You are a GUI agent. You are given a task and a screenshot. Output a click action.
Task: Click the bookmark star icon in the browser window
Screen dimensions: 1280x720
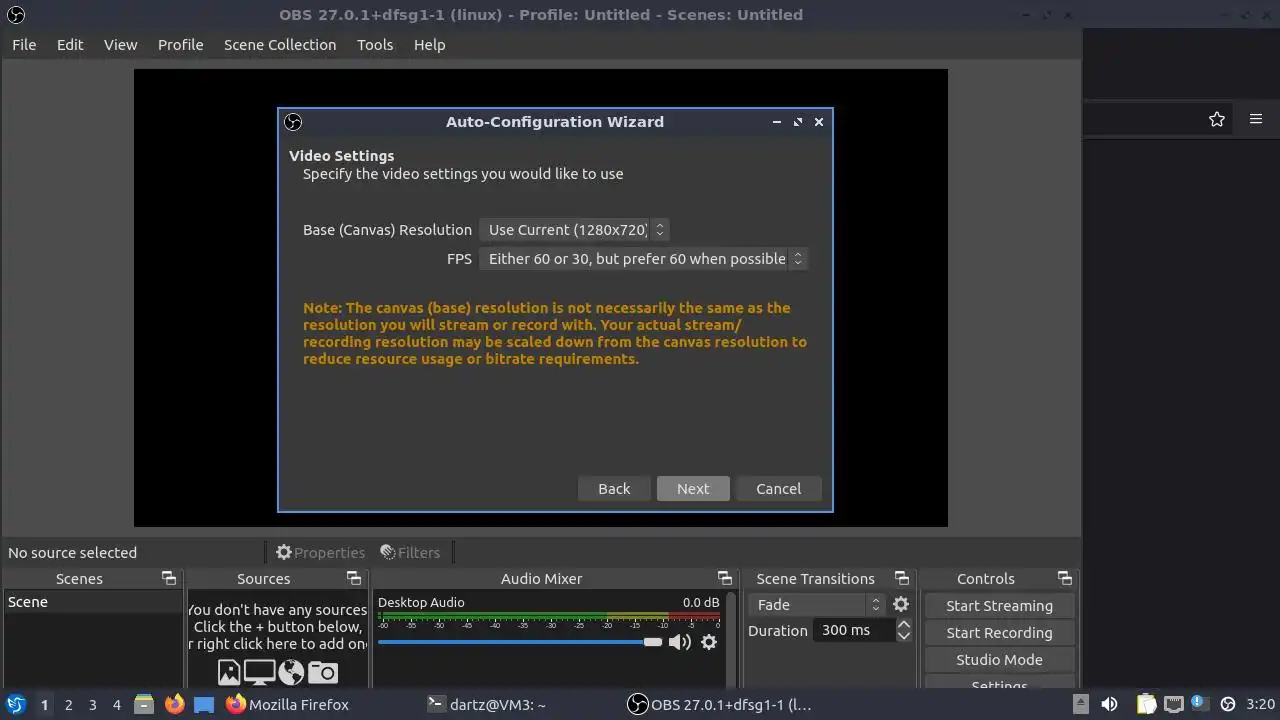point(1217,119)
